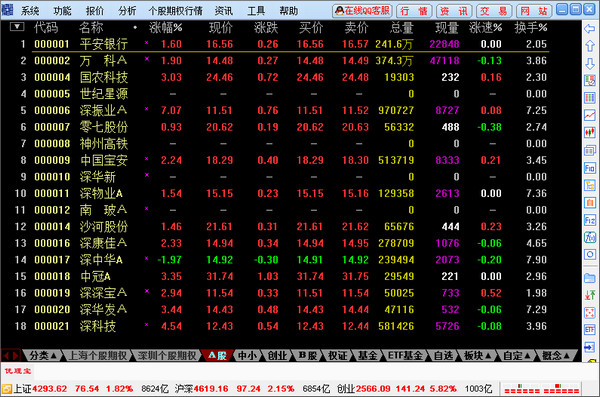The width and height of the screenshot is (600, 397).
Task: Expand the 板块▲ tab menu
Action: click(x=477, y=356)
